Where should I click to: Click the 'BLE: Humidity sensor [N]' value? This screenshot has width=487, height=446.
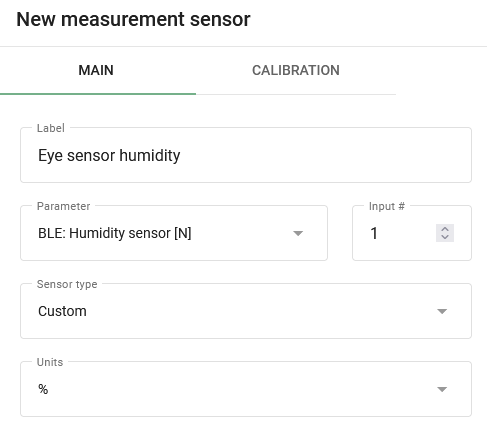115,233
